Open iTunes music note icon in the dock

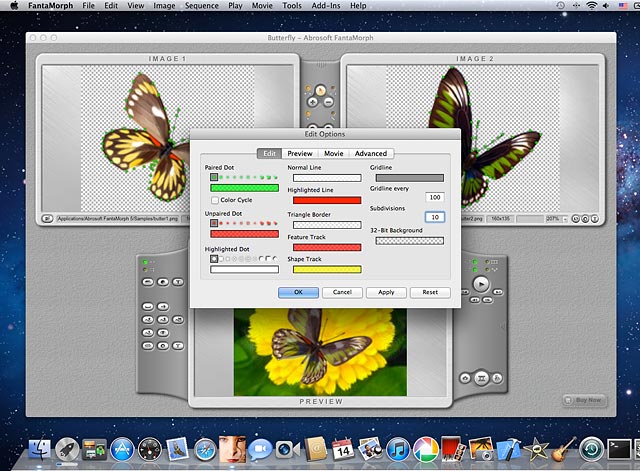point(398,449)
